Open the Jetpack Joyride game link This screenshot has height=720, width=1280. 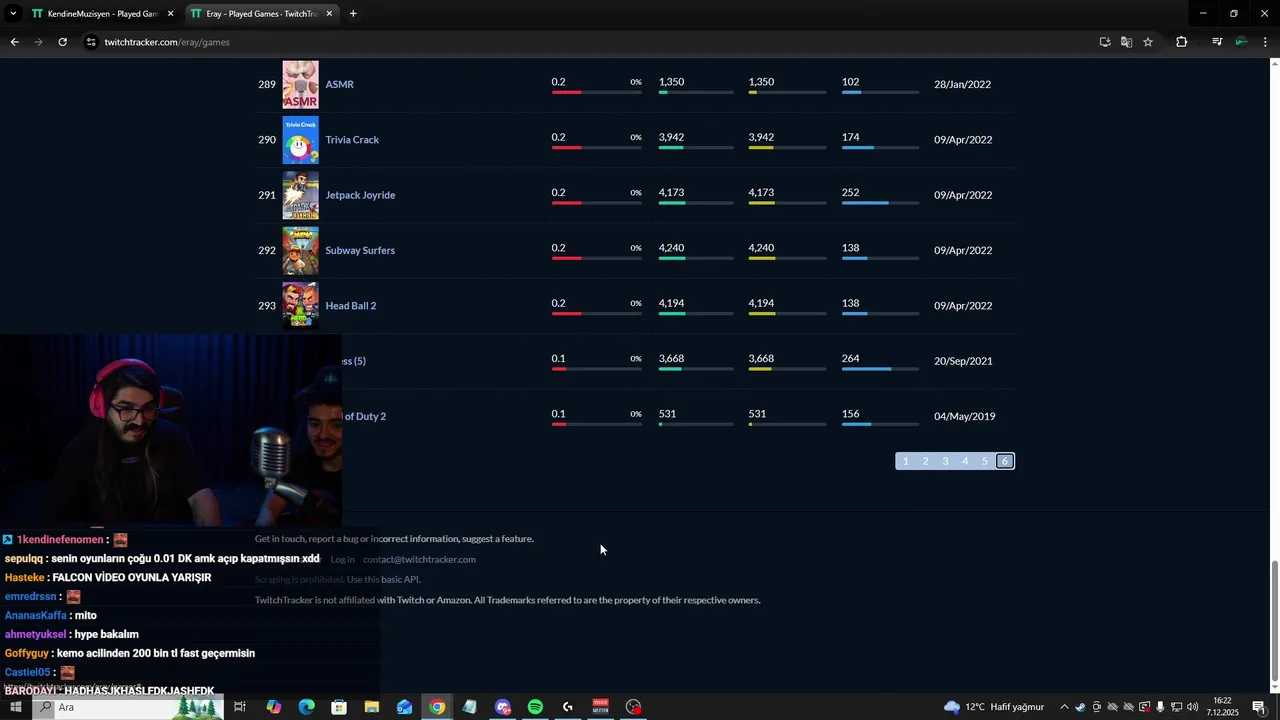(x=360, y=195)
